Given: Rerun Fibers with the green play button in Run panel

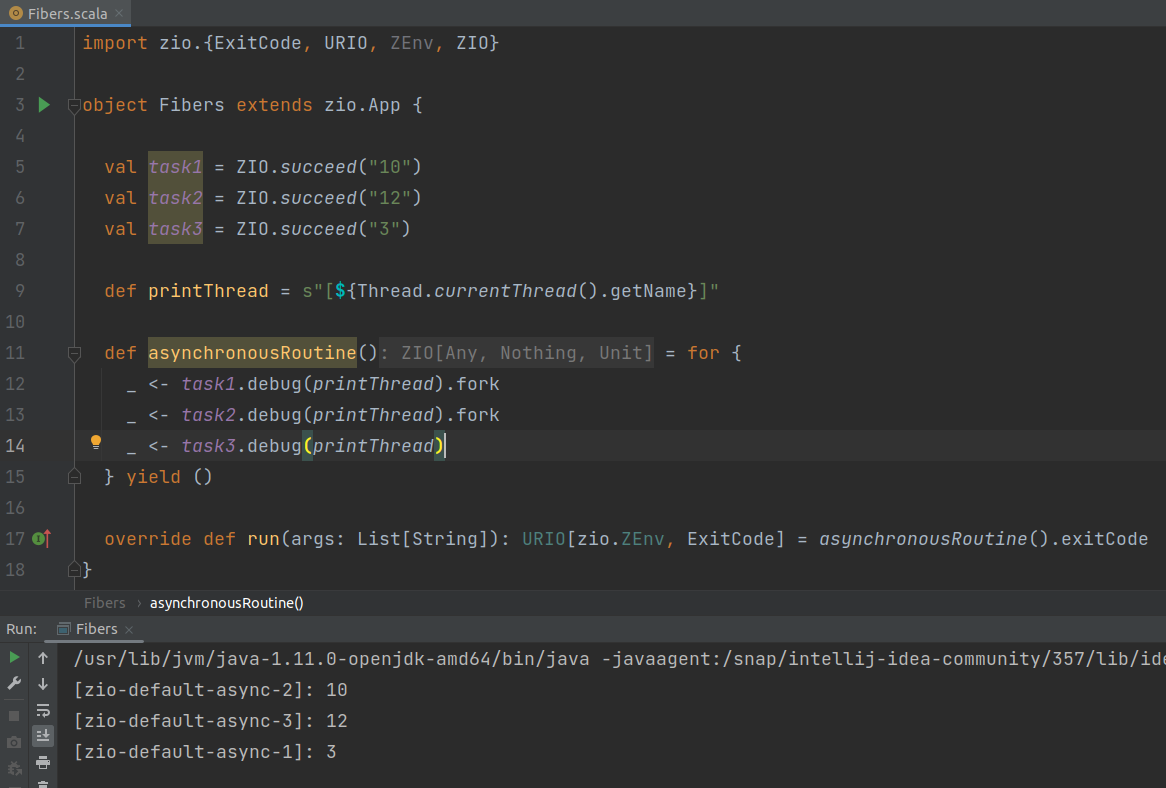Looking at the screenshot, I should coord(14,657).
